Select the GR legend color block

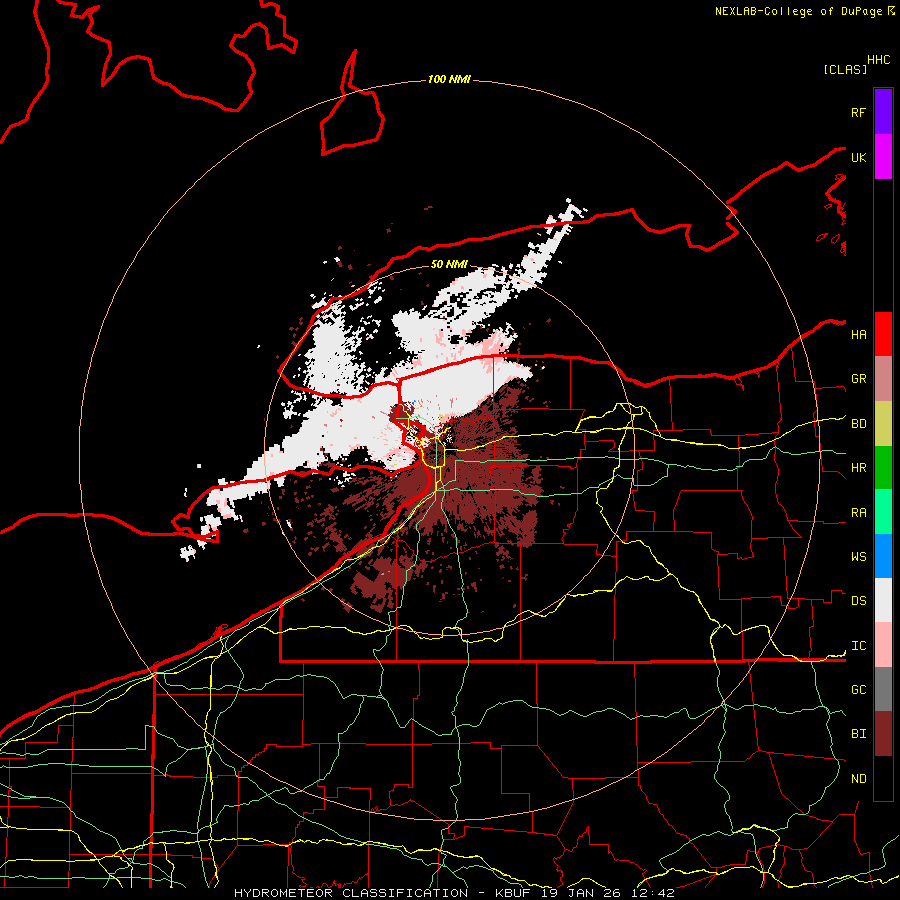[x=883, y=379]
